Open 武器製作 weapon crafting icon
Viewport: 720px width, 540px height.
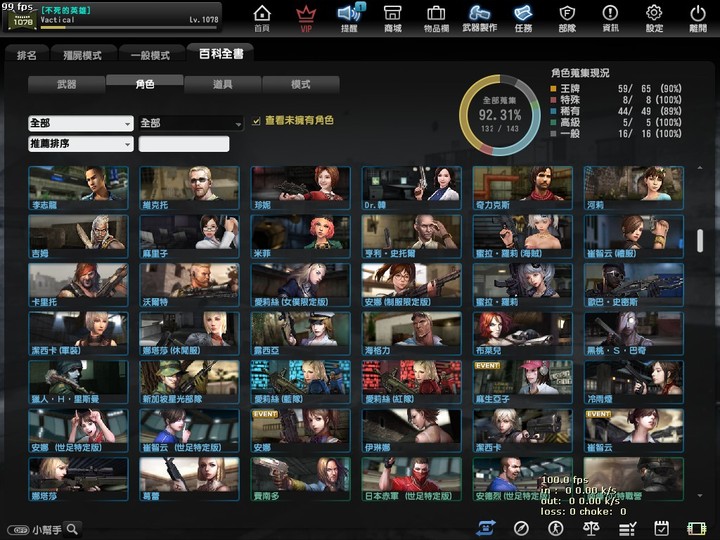[480, 16]
